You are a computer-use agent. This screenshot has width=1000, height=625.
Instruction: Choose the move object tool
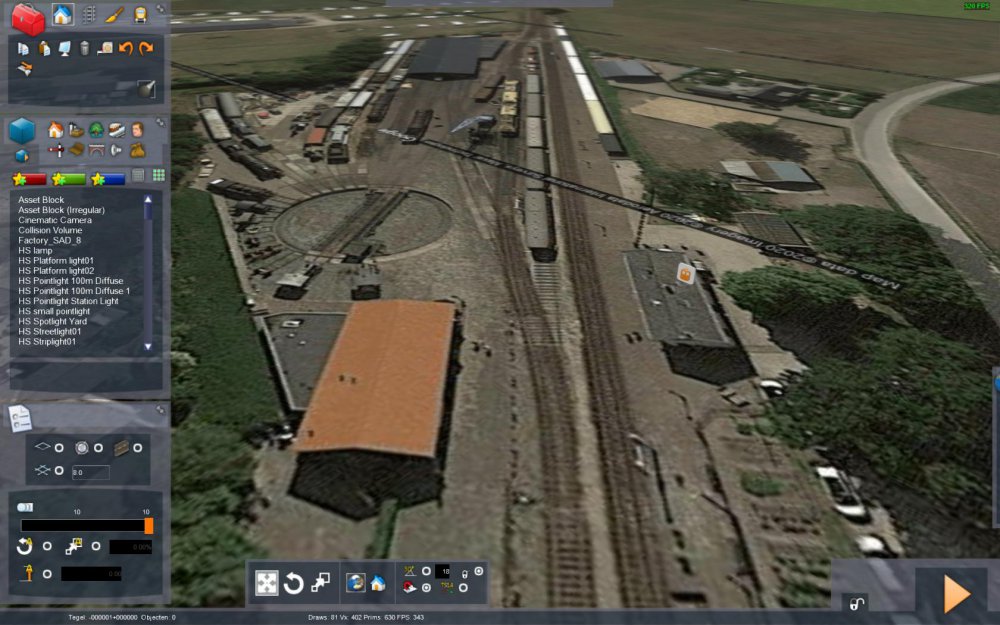267,583
